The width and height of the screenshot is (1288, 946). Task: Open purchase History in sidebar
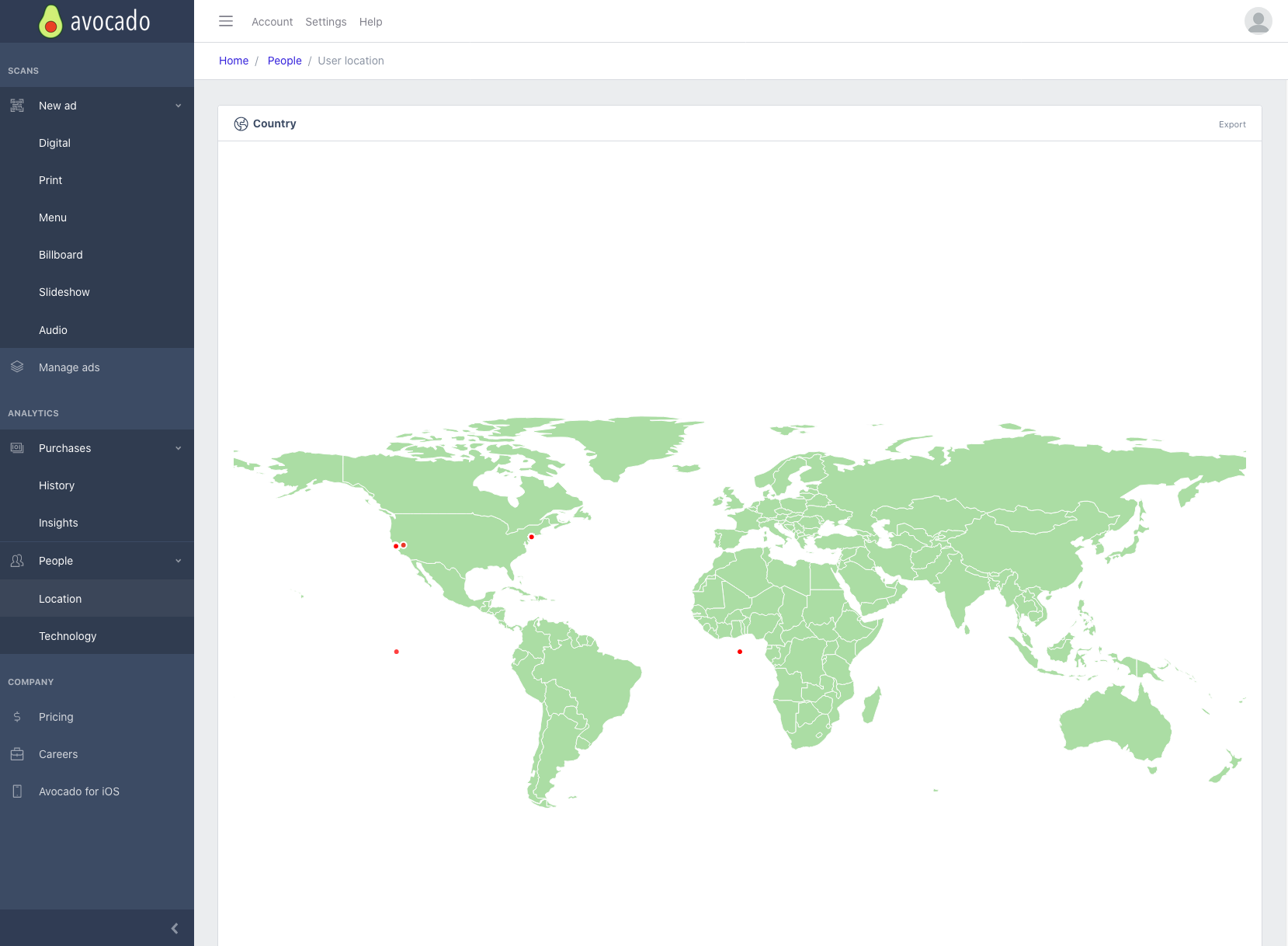tap(97, 485)
